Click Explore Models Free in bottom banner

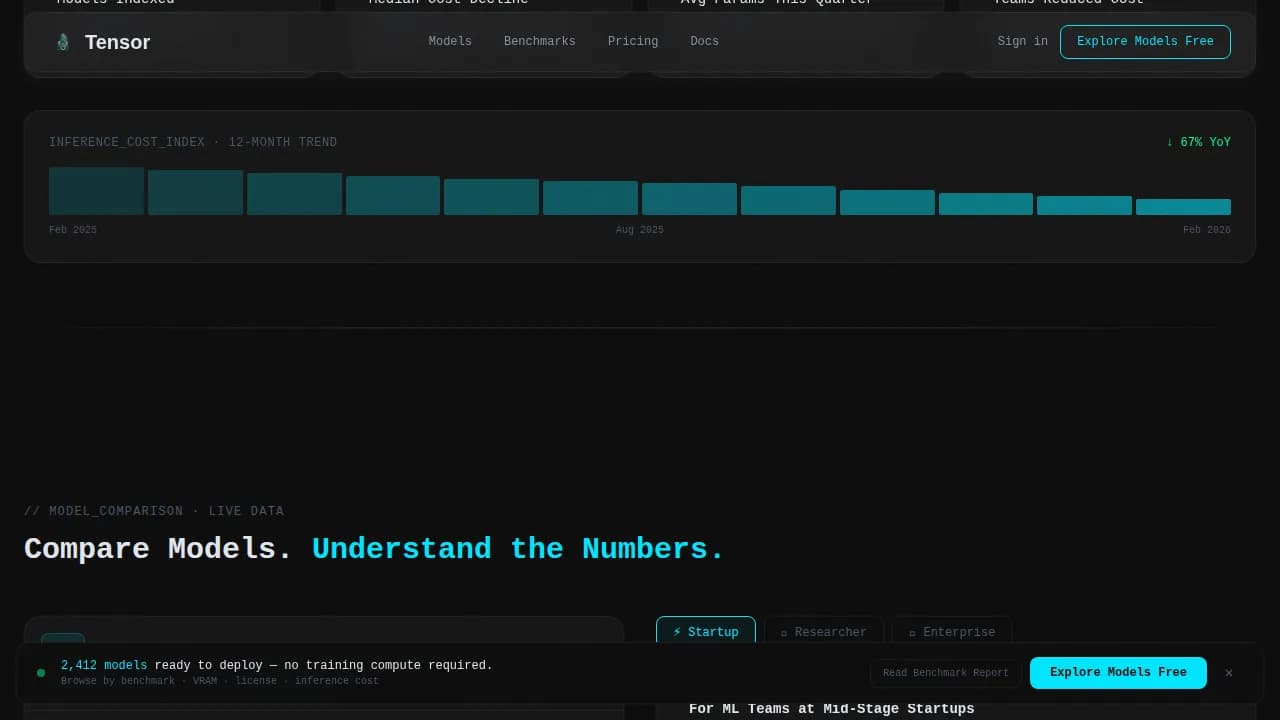click(x=1118, y=673)
